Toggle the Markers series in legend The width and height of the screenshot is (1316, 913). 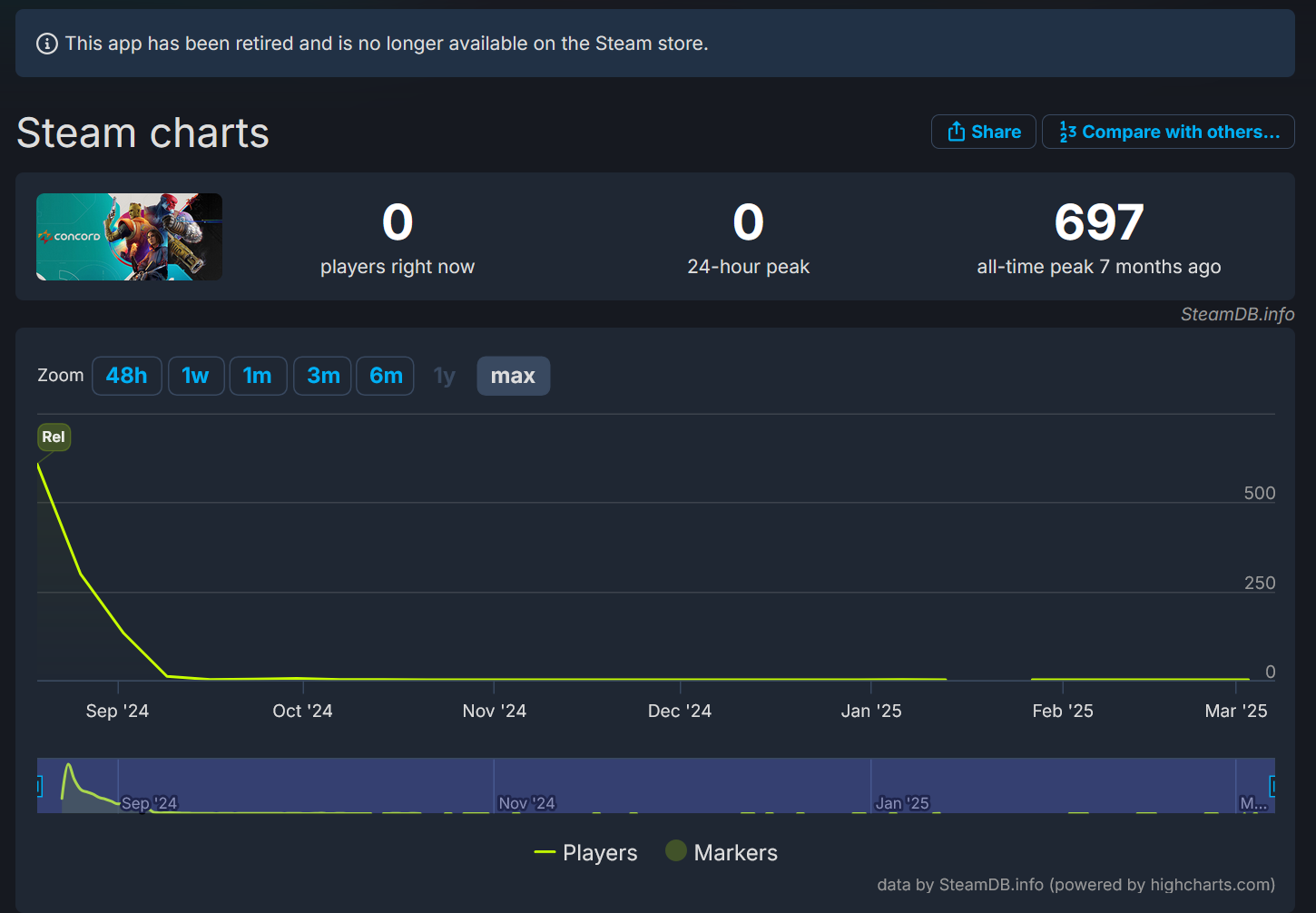pos(722,853)
